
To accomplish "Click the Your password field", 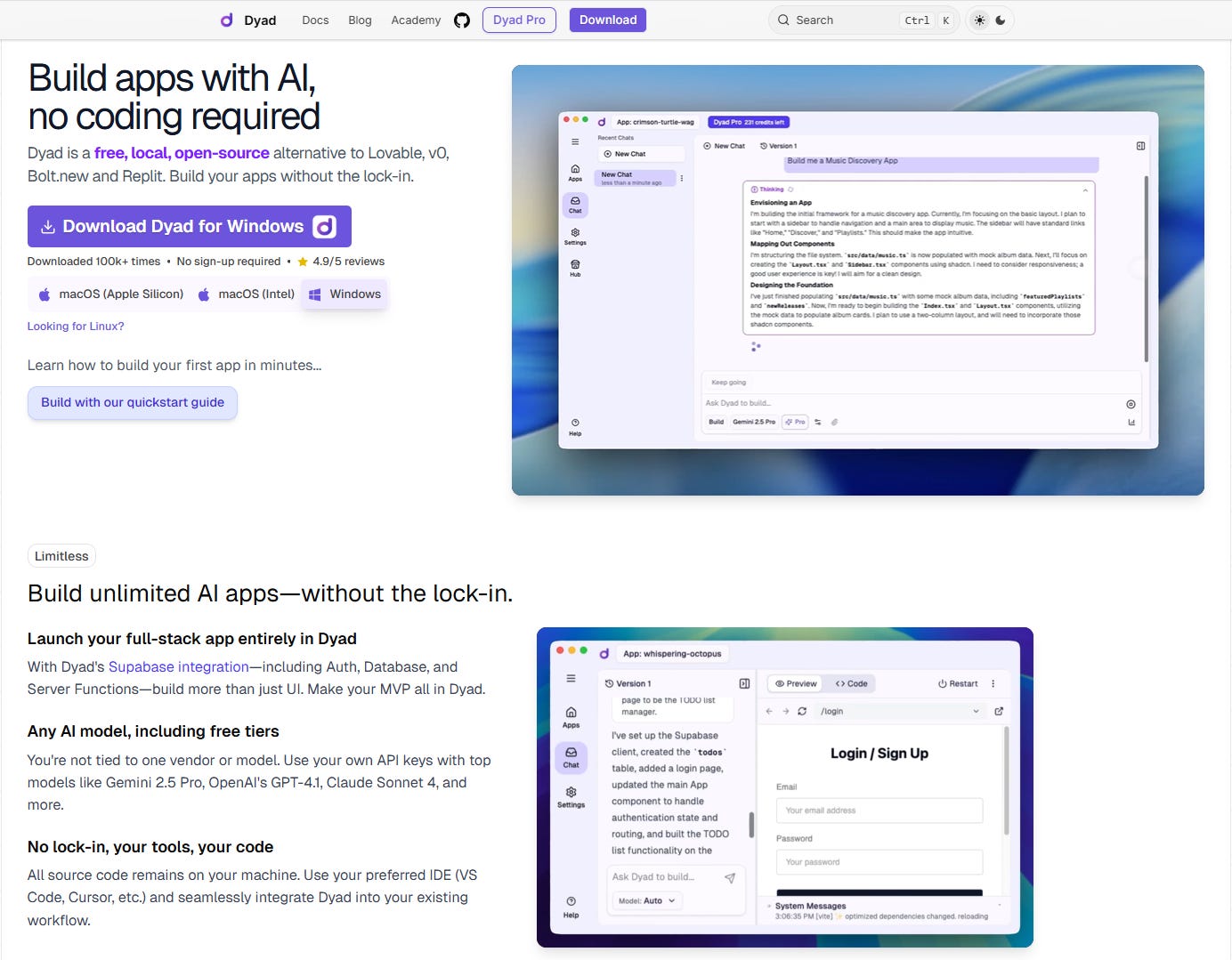I will [x=879, y=862].
